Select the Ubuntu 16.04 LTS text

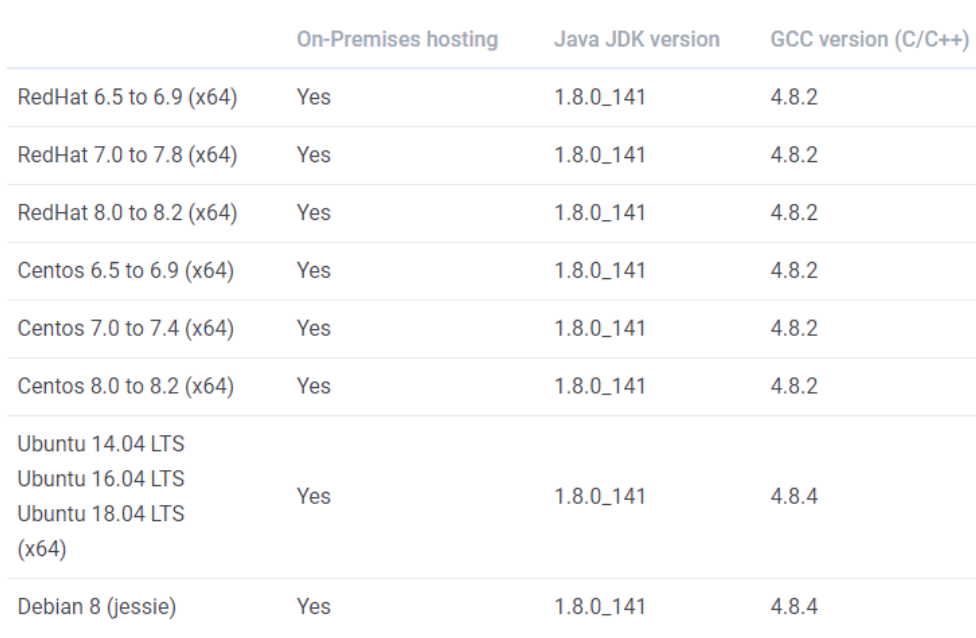(101, 479)
